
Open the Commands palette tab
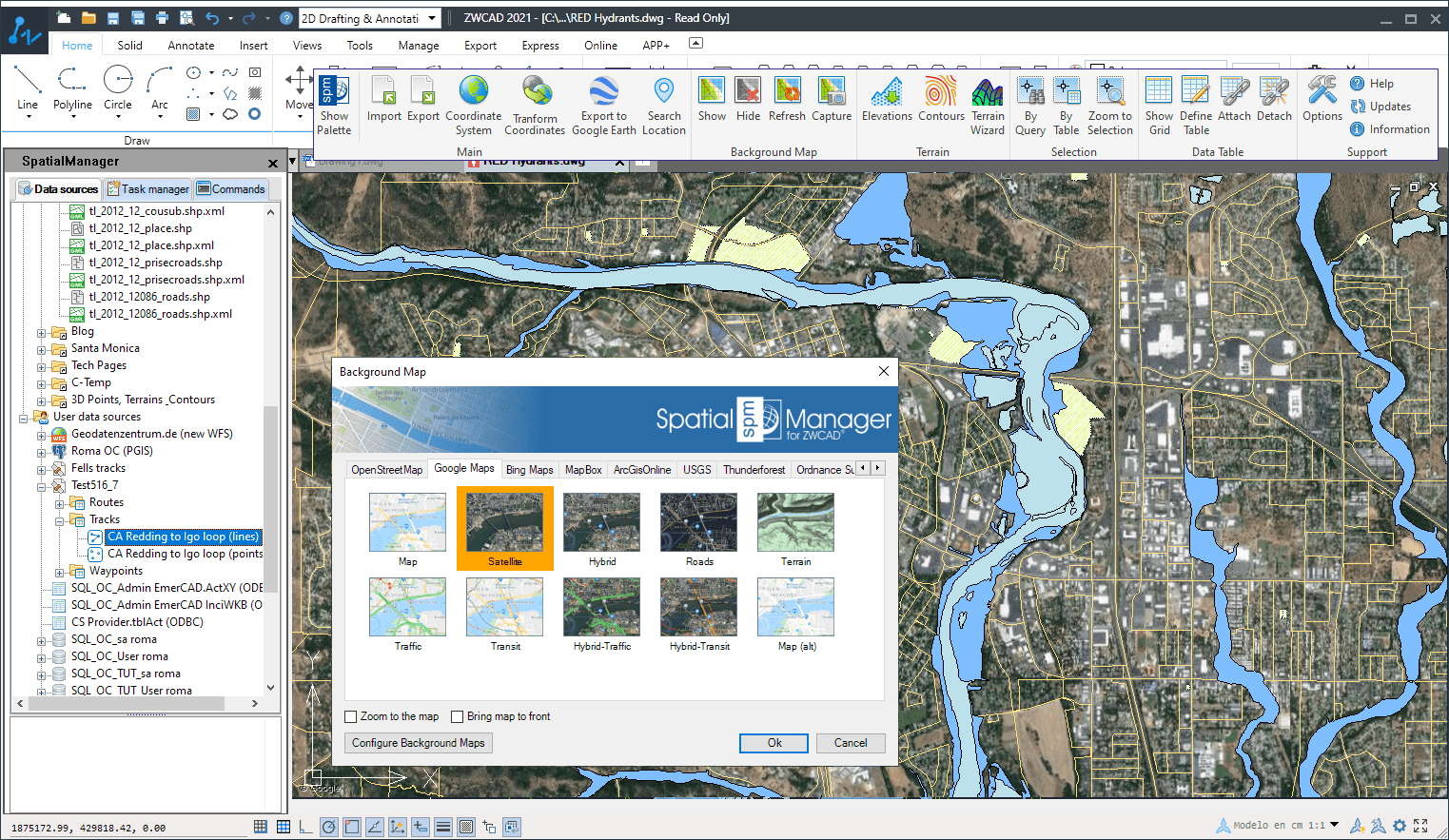coord(231,189)
